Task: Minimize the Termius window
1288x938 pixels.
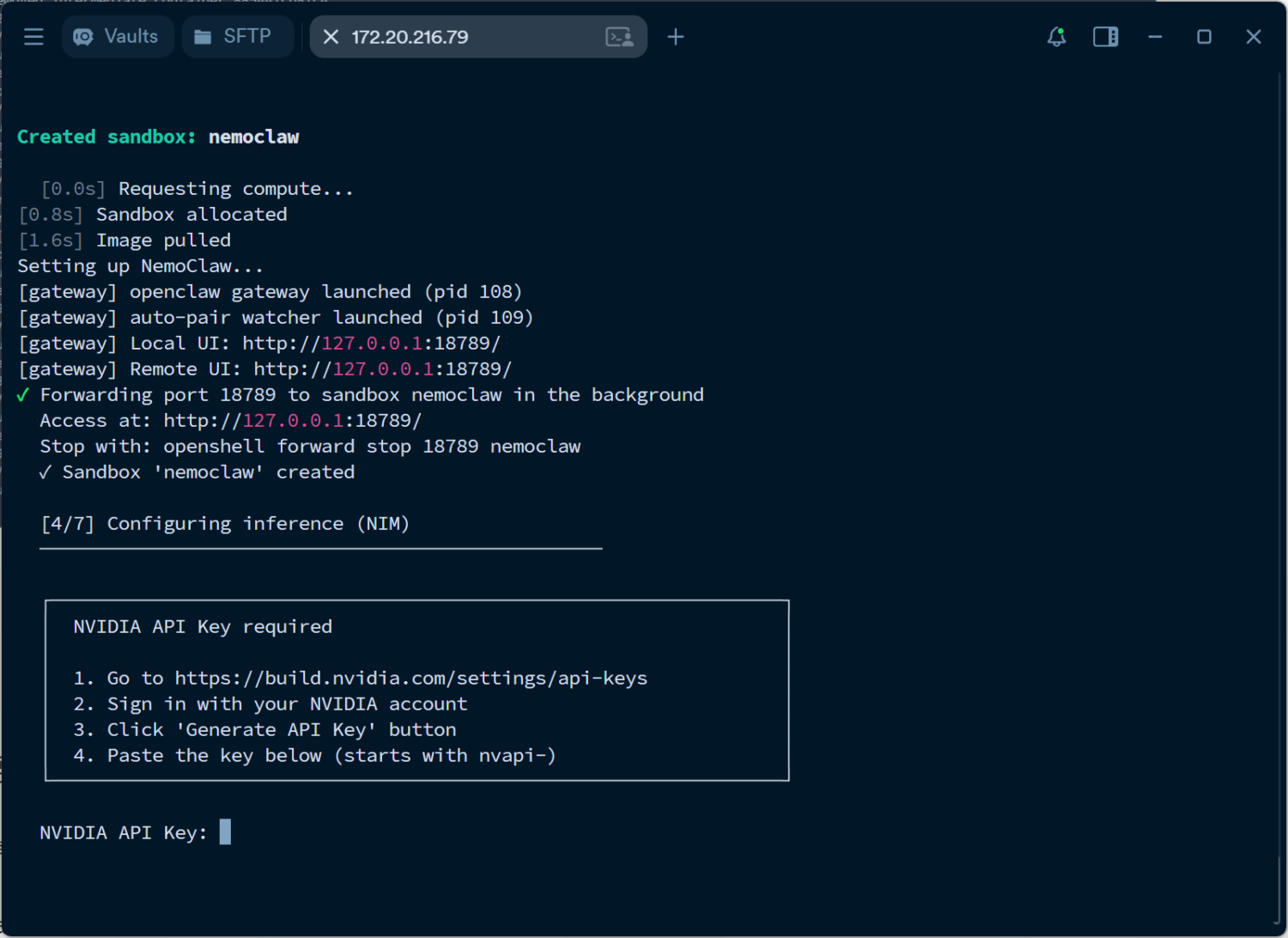Action: tap(1155, 37)
